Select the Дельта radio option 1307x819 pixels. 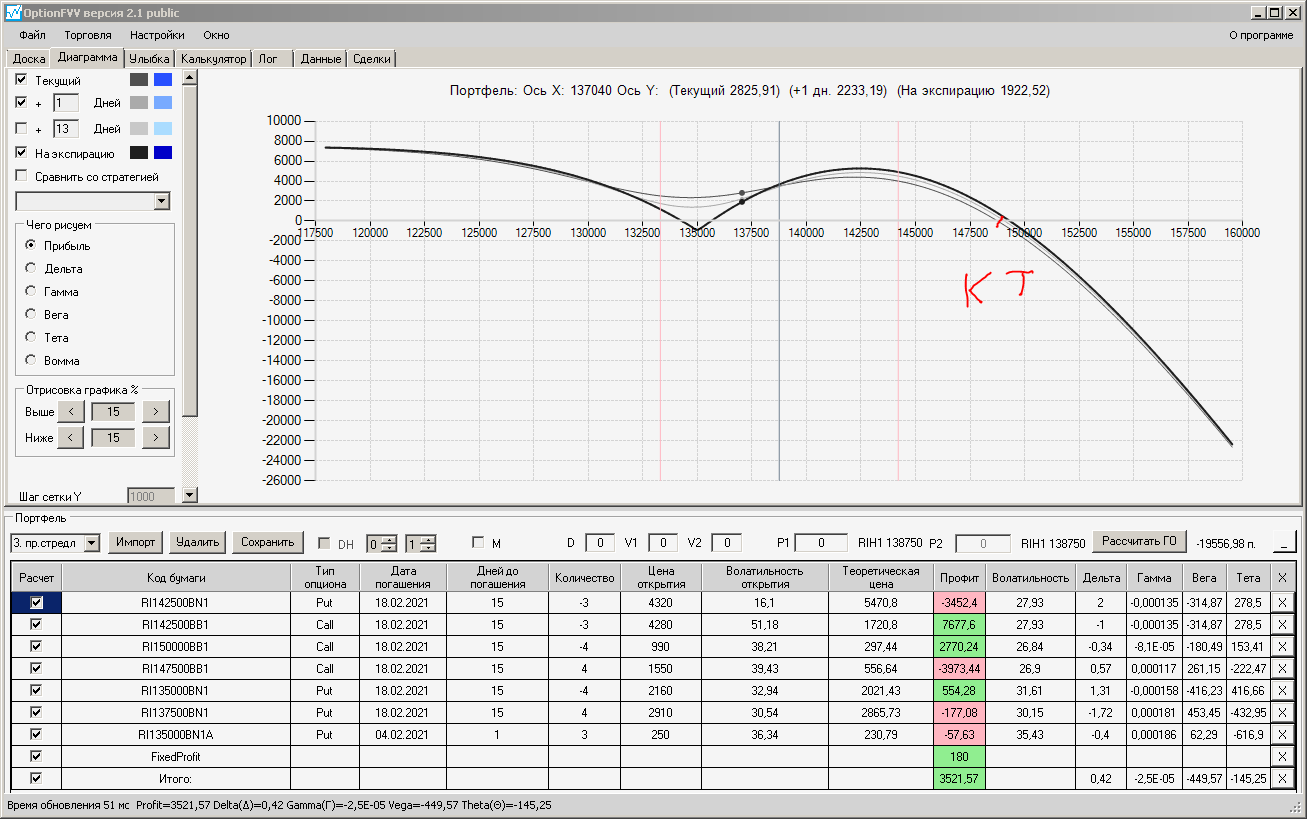pos(31,269)
